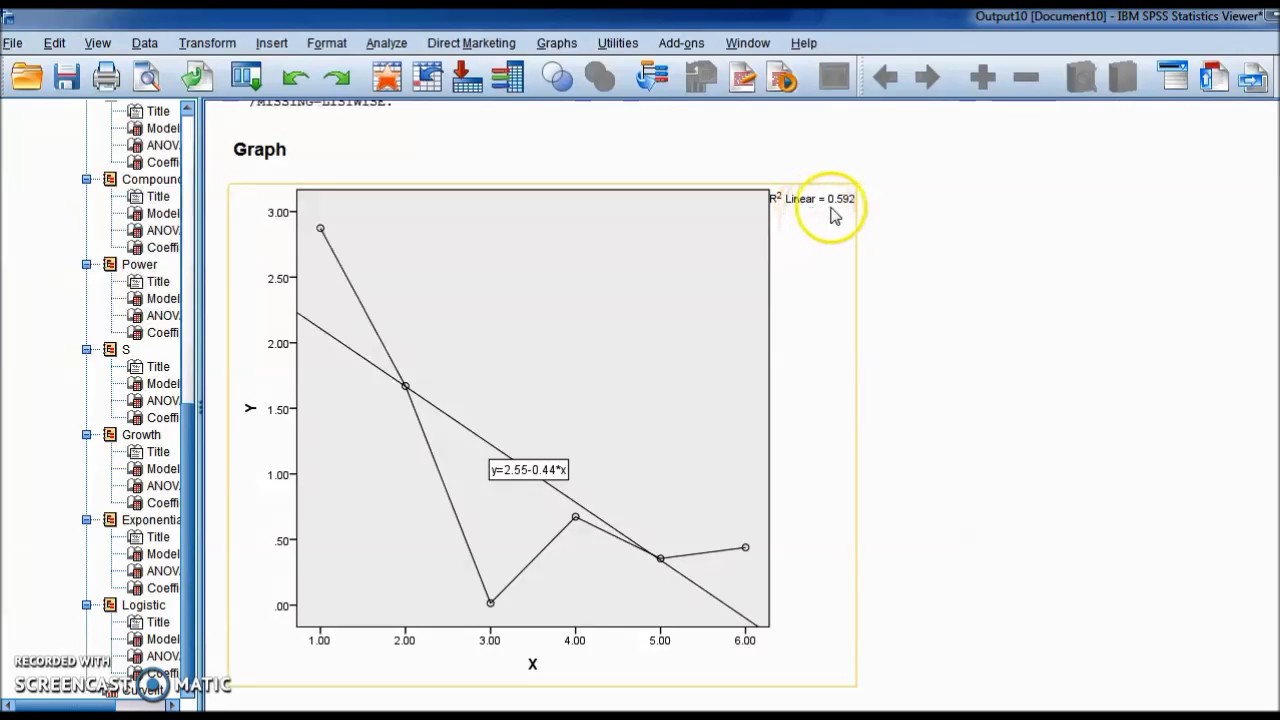
Task: Select Title under the Power node
Action: click(x=158, y=282)
